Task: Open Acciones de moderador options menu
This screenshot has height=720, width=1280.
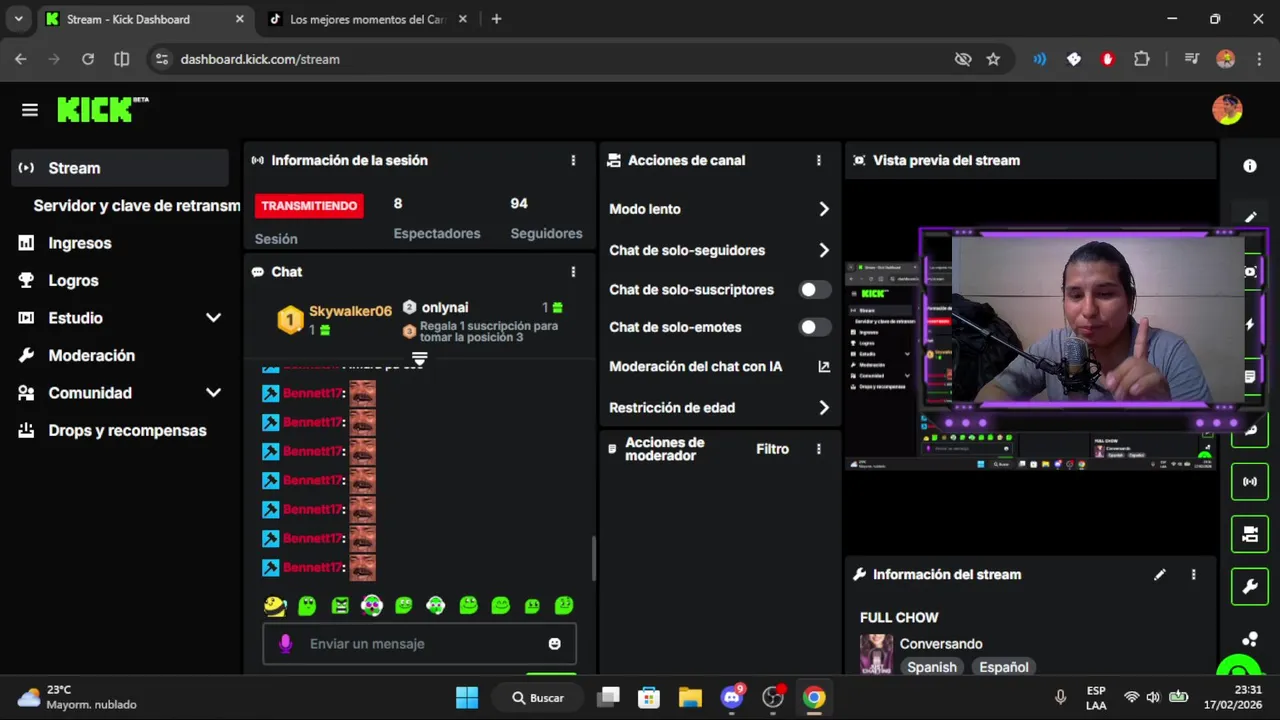Action: [x=819, y=449]
